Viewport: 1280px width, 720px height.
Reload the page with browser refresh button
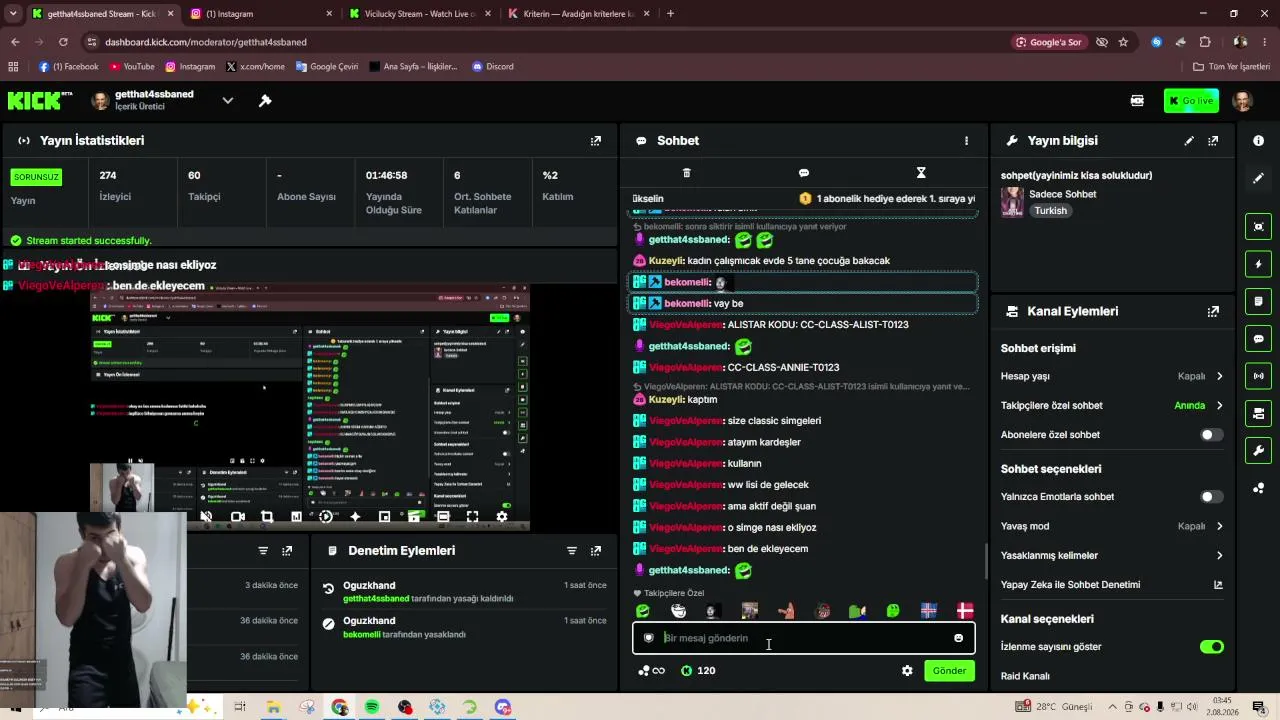(63, 42)
